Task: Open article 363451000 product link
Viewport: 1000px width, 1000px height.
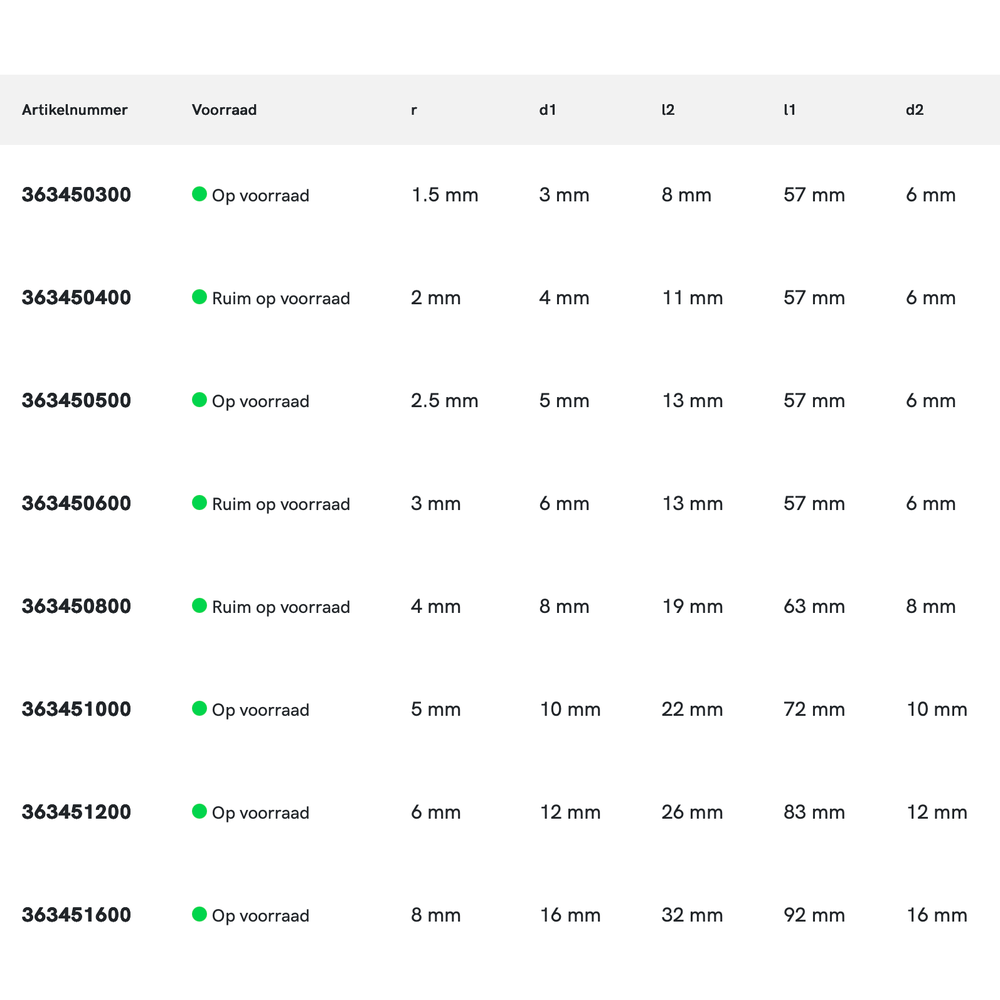Action: [x=76, y=710]
